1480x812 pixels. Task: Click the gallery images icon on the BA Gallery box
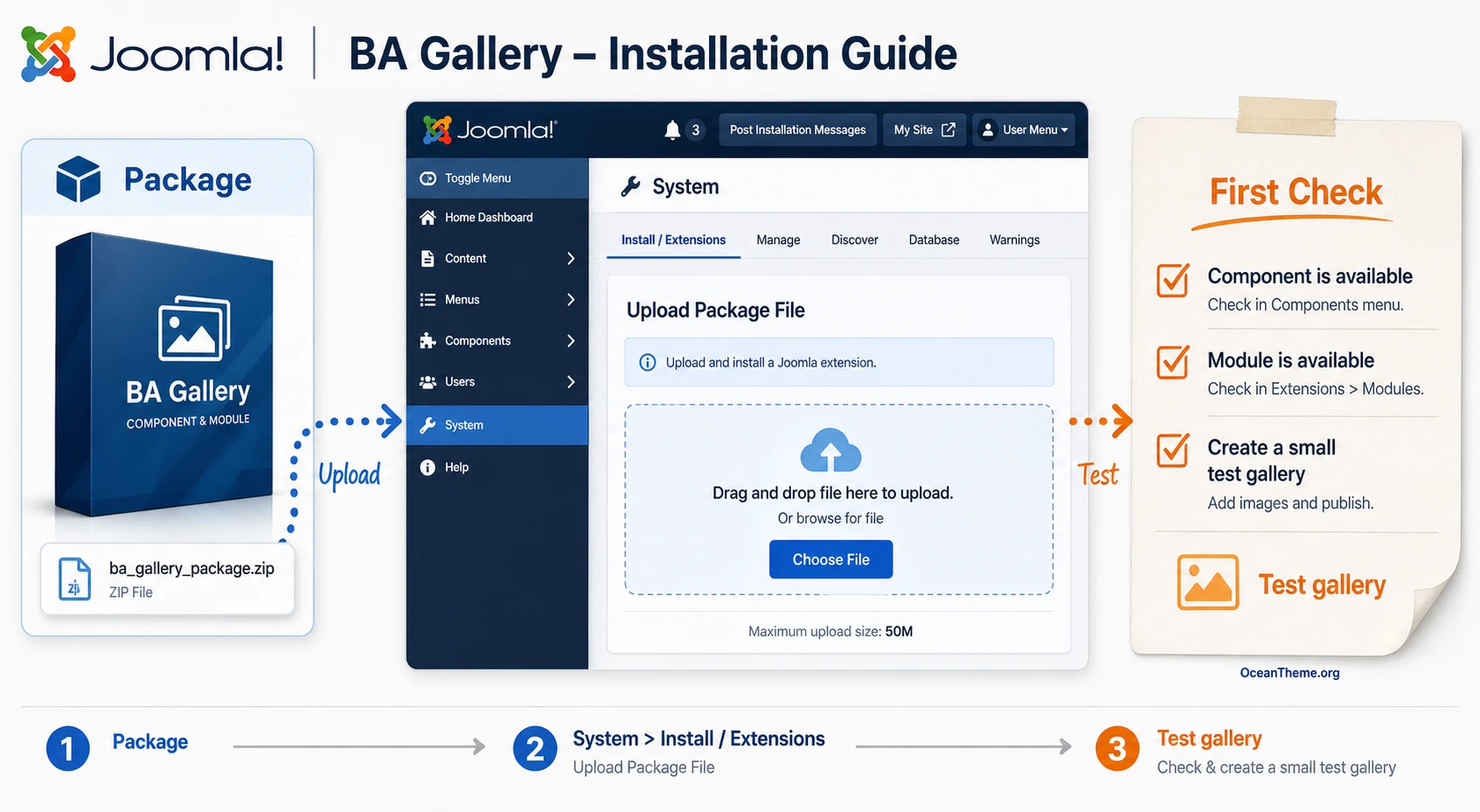[x=194, y=329]
